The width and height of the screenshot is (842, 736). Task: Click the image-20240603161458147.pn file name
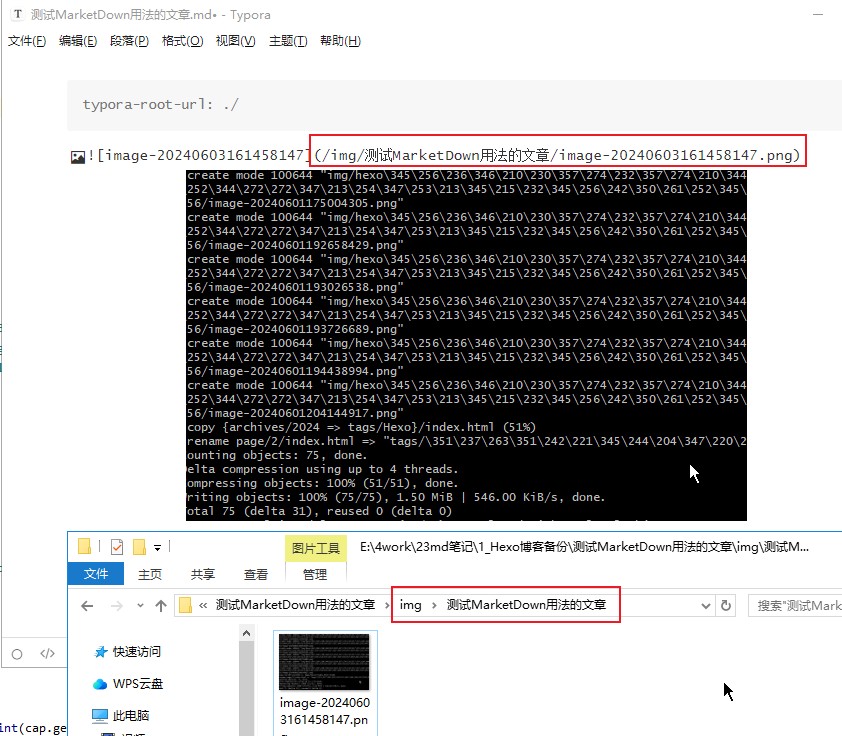(324, 711)
